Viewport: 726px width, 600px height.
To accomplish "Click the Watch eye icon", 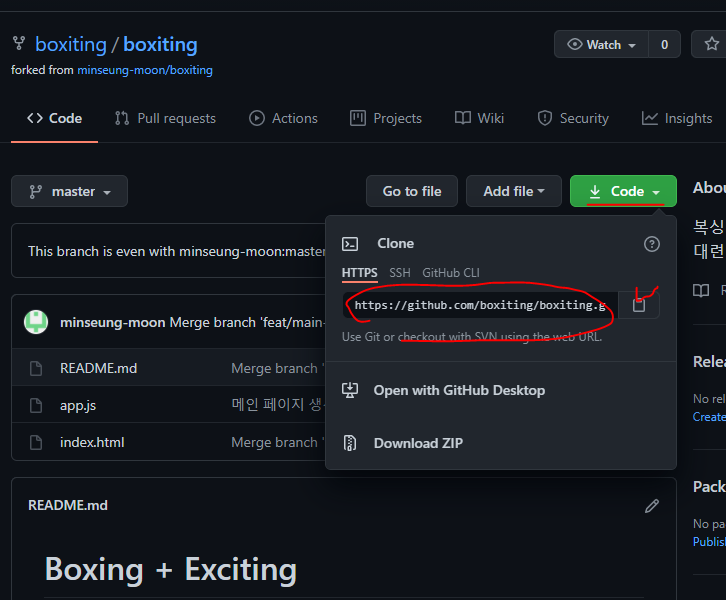I will click(575, 44).
